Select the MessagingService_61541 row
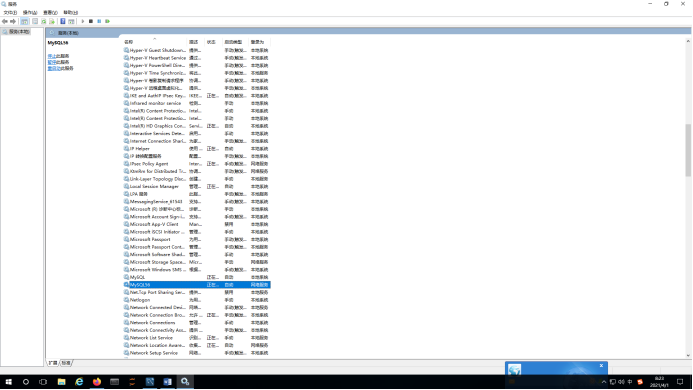The width and height of the screenshot is (693, 390). pos(197,202)
